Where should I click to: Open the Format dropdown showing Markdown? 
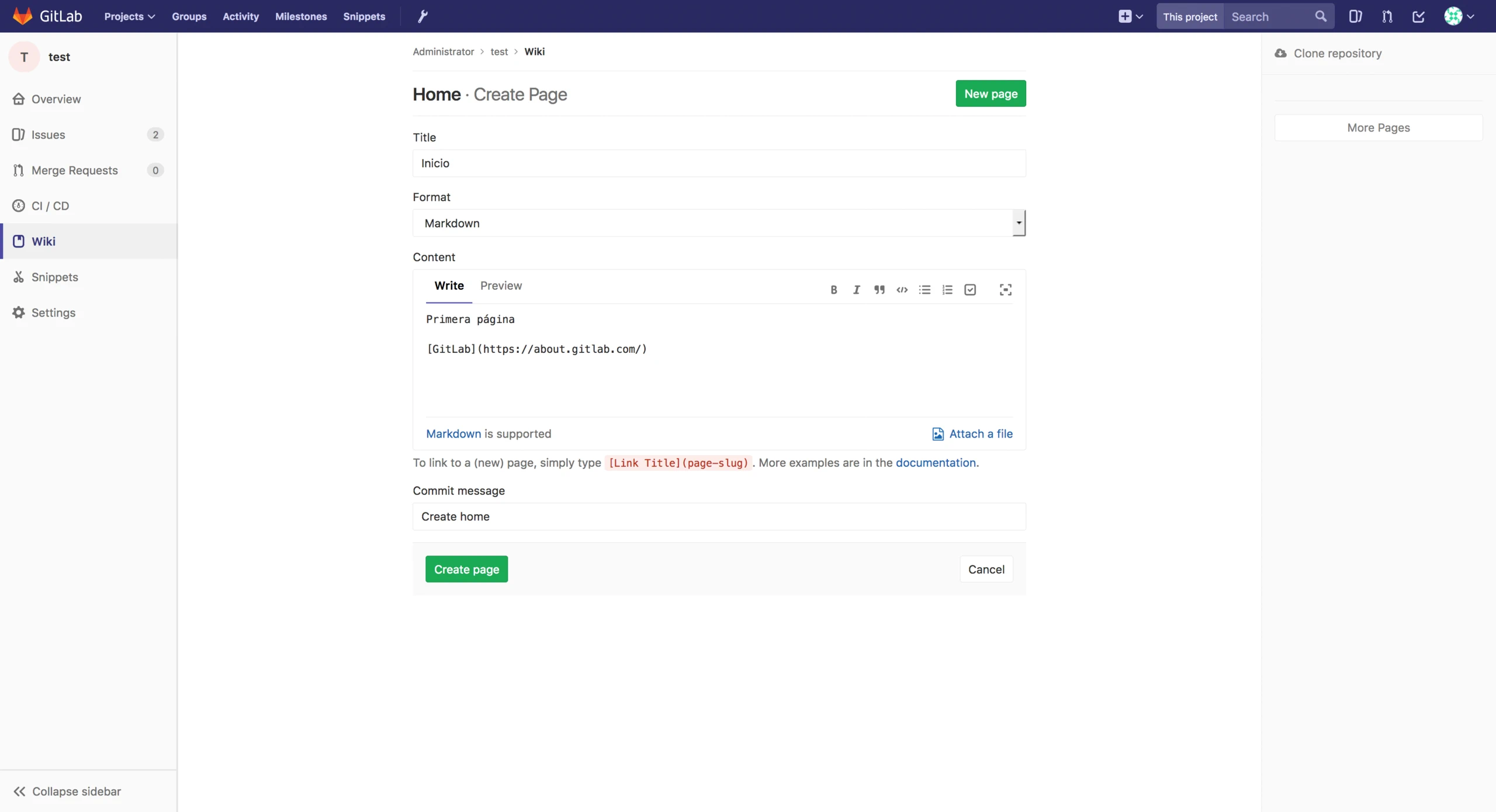point(719,223)
